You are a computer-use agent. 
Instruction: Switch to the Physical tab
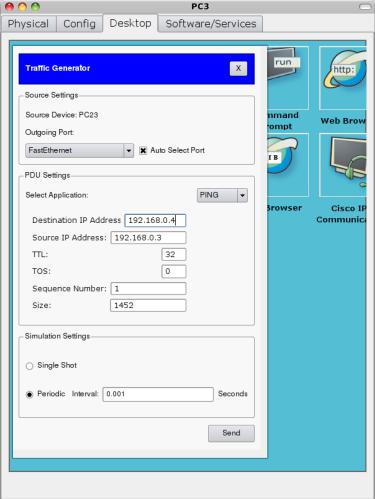(28, 24)
